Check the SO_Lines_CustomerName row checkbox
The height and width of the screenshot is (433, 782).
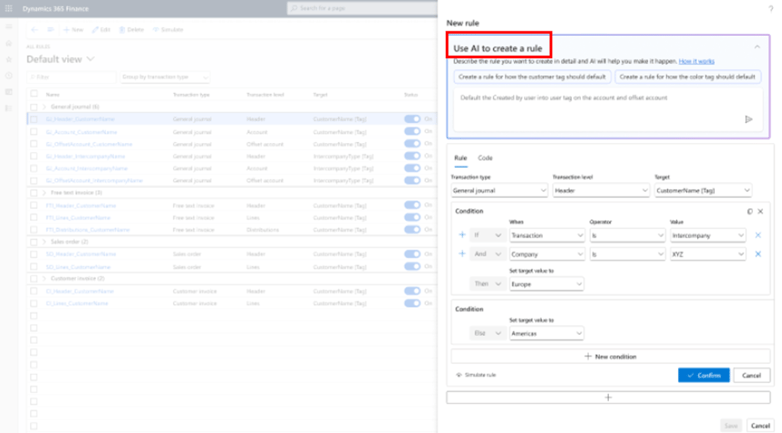click(34, 267)
